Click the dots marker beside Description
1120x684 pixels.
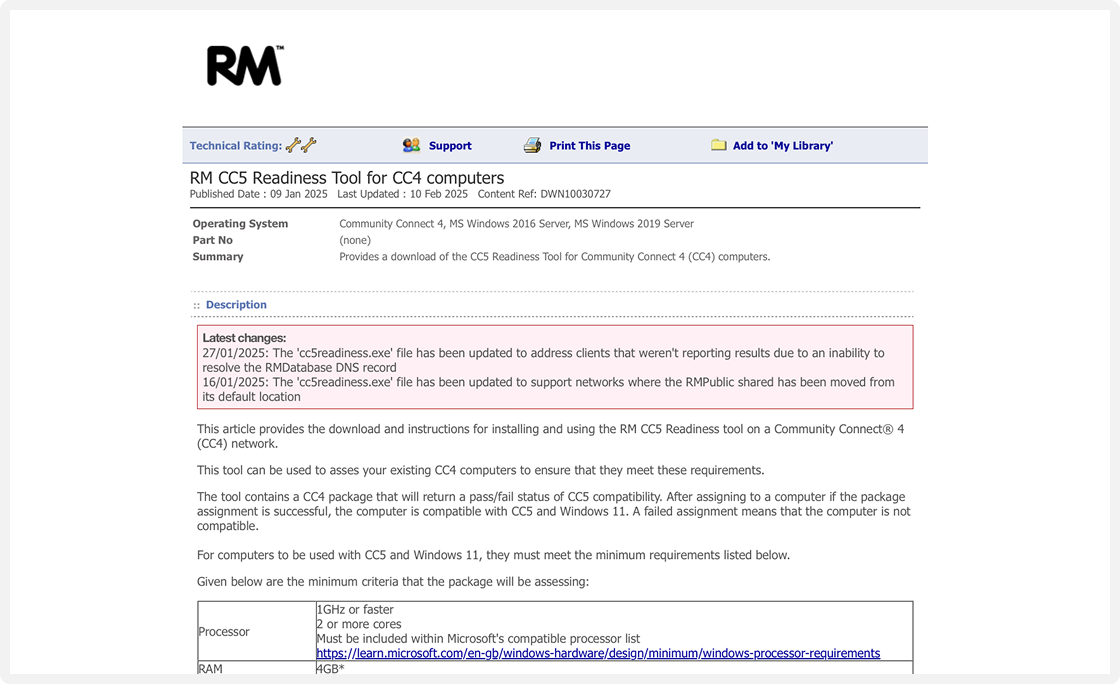pyautogui.click(x=197, y=305)
